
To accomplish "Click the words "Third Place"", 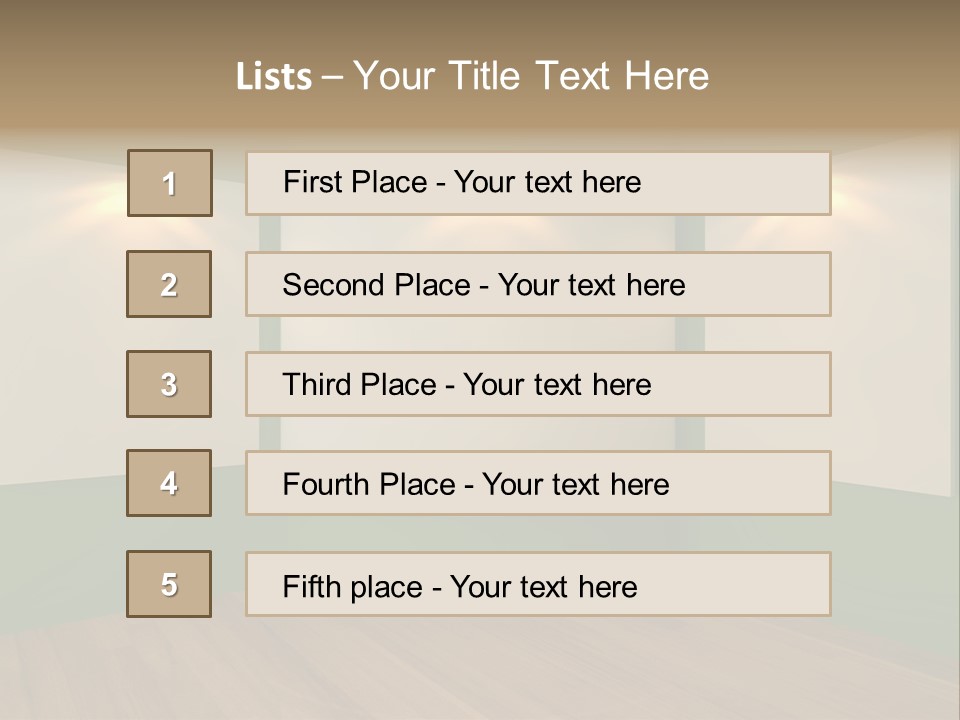I will [359, 385].
